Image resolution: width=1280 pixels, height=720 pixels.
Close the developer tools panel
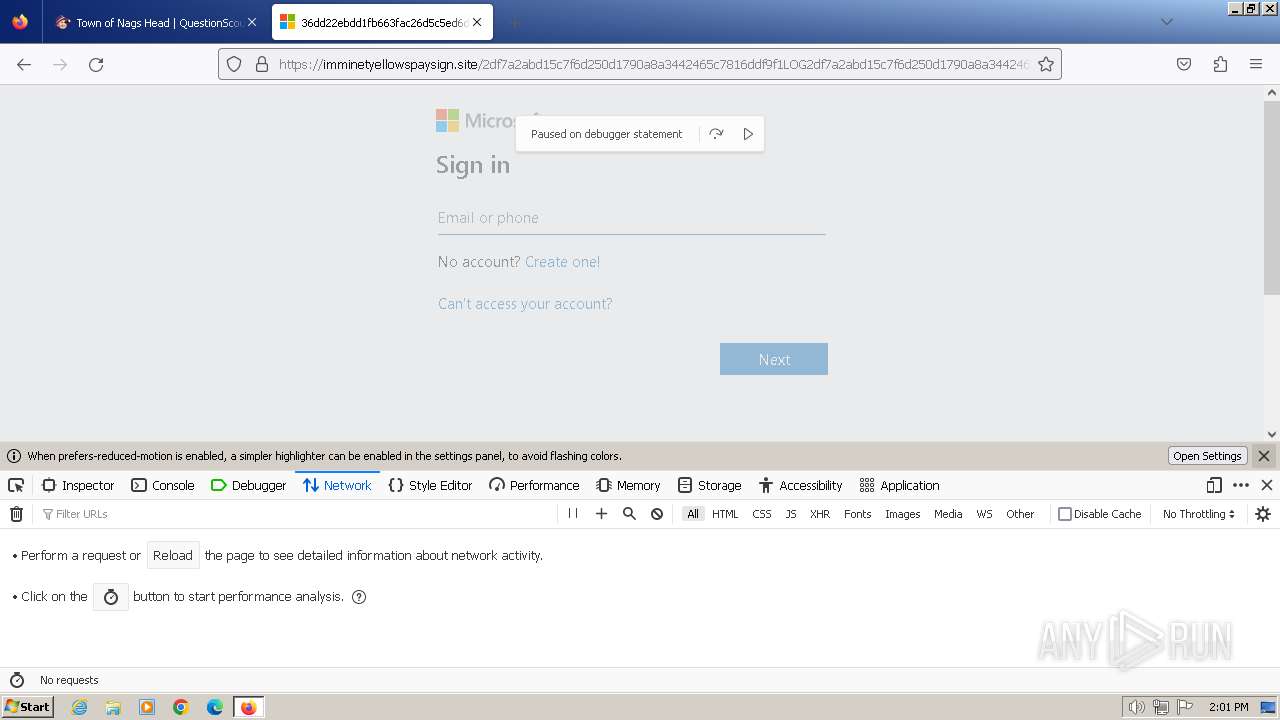coord(1267,485)
